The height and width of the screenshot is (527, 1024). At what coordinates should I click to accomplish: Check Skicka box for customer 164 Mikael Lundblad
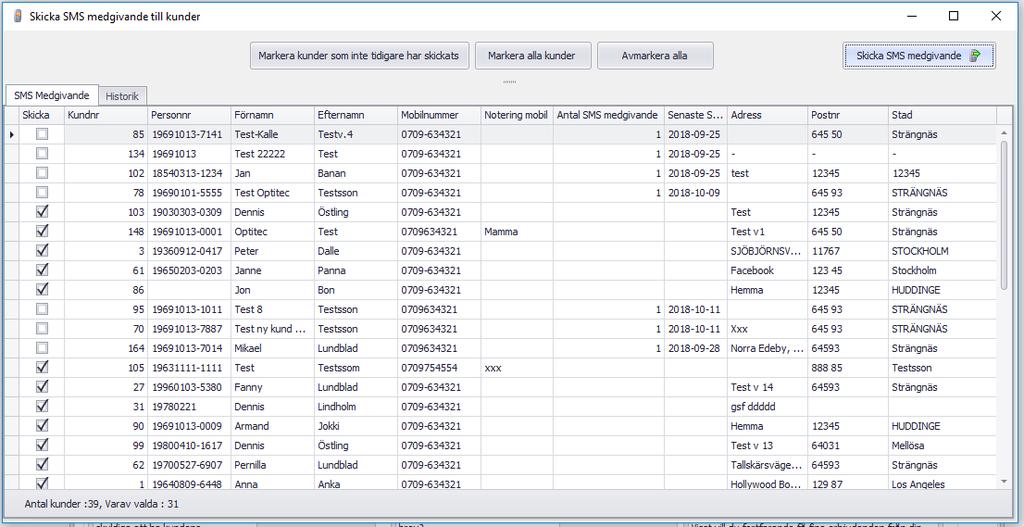42,348
